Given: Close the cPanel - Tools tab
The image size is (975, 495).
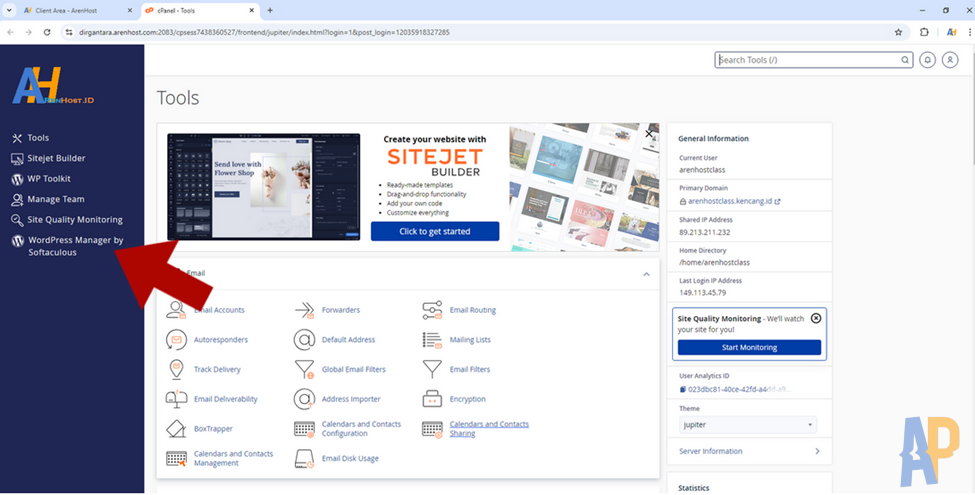Looking at the screenshot, I should tap(252, 11).
